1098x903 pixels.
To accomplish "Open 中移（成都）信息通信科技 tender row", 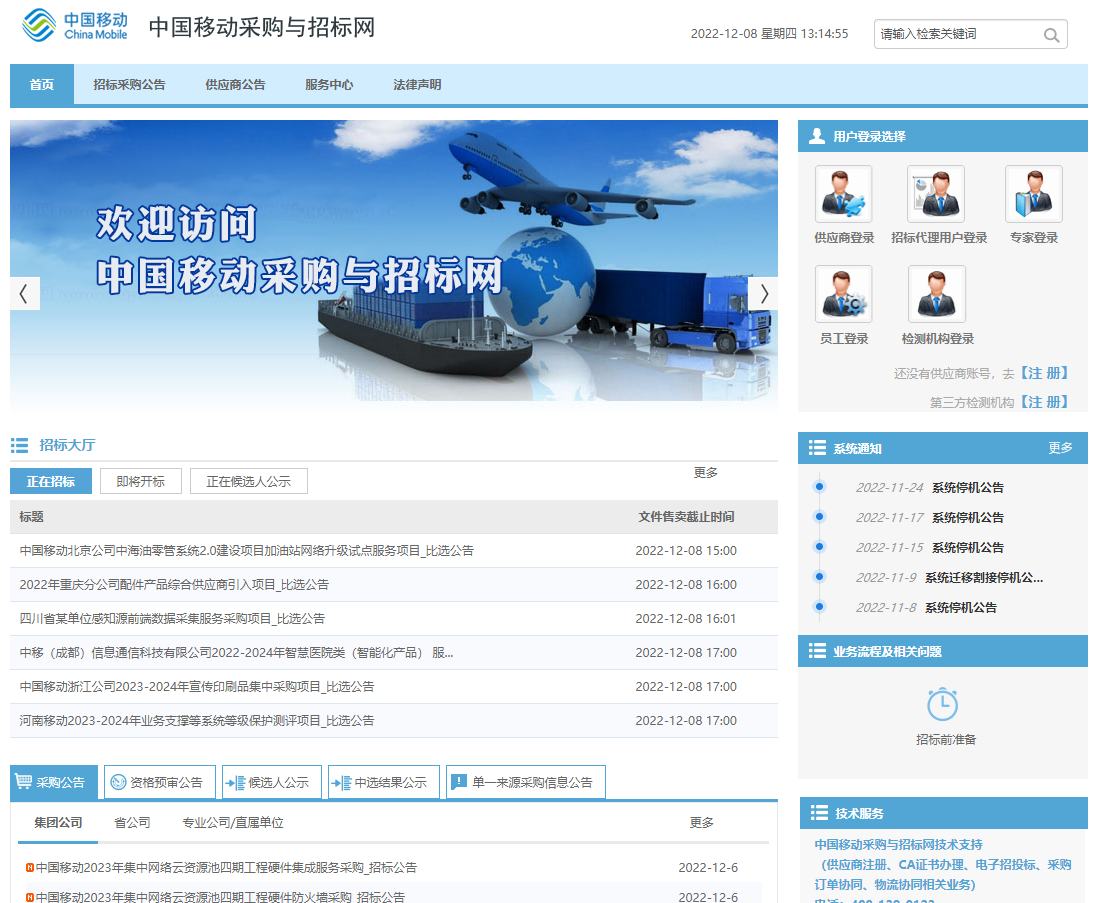I will (x=394, y=653).
